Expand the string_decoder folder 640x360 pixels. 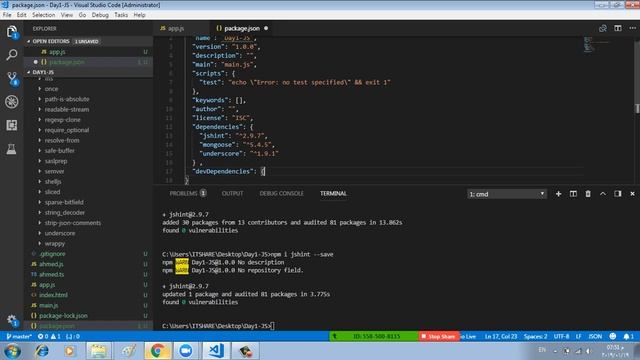[64, 213]
